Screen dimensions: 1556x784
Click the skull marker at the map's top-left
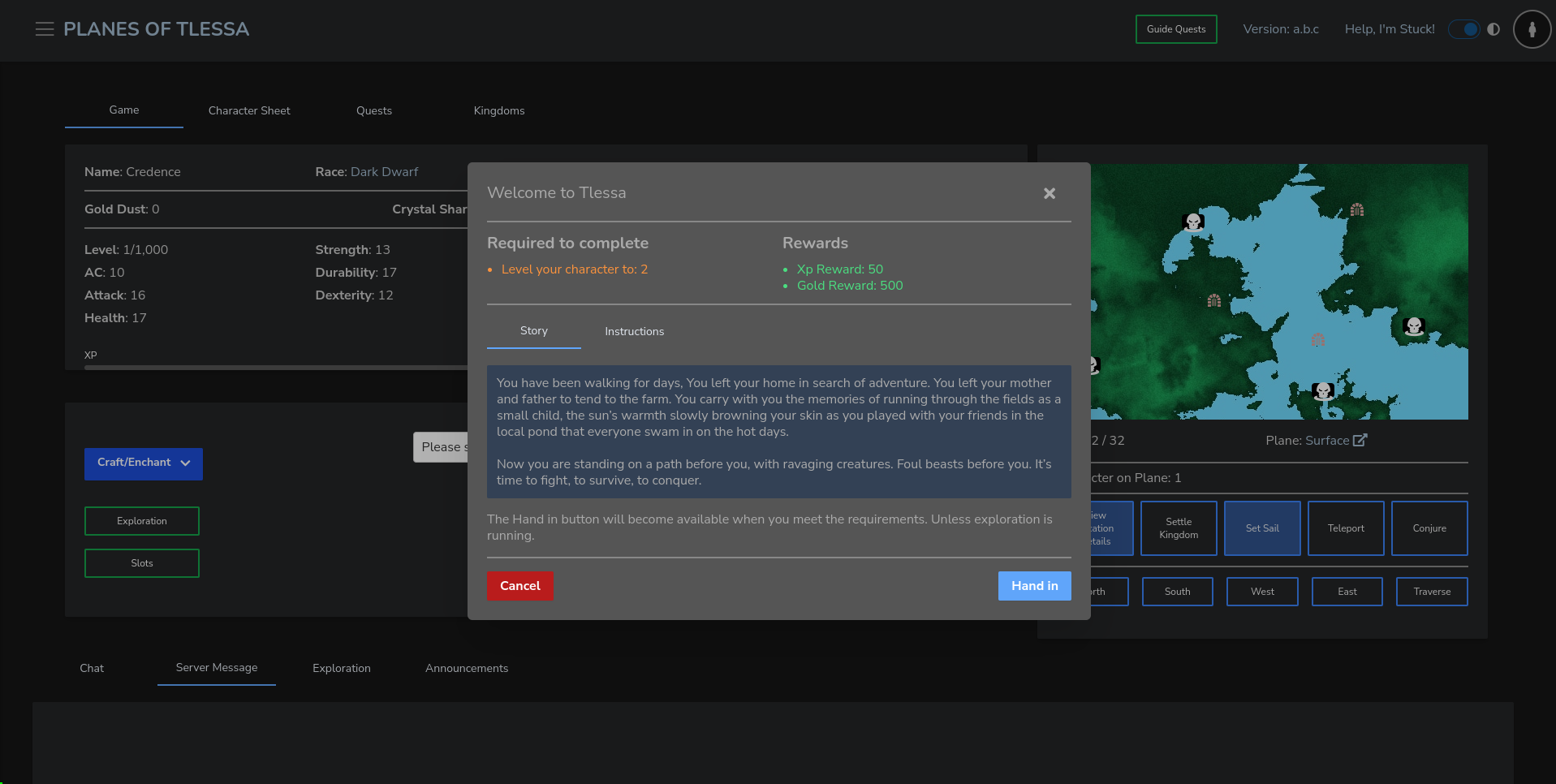tap(1193, 222)
